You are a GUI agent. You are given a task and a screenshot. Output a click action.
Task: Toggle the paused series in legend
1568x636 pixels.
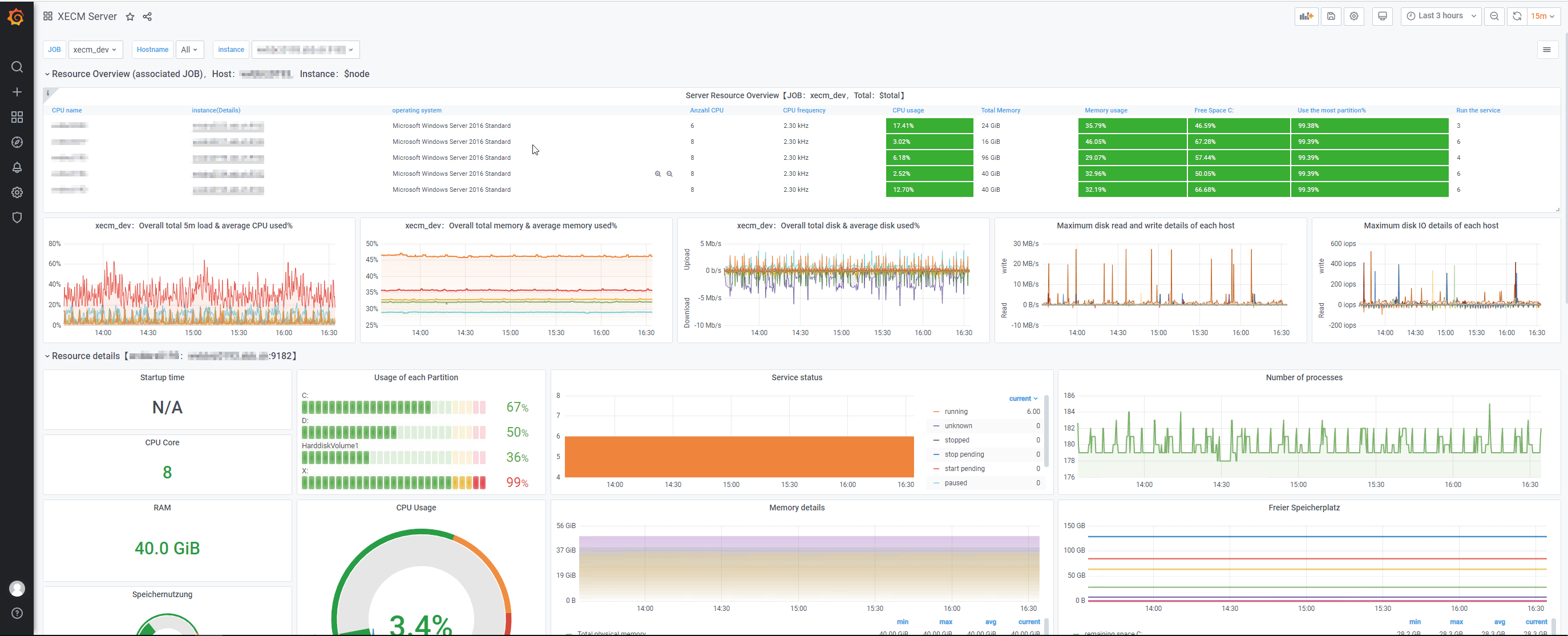click(955, 483)
